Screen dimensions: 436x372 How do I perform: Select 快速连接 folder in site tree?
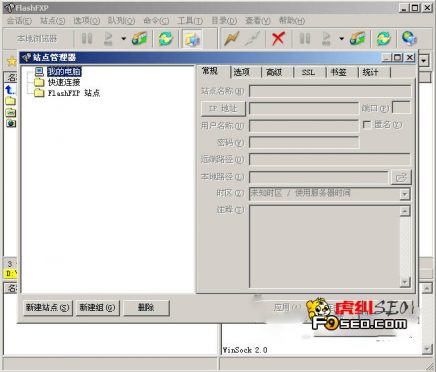pyautogui.click(x=64, y=82)
